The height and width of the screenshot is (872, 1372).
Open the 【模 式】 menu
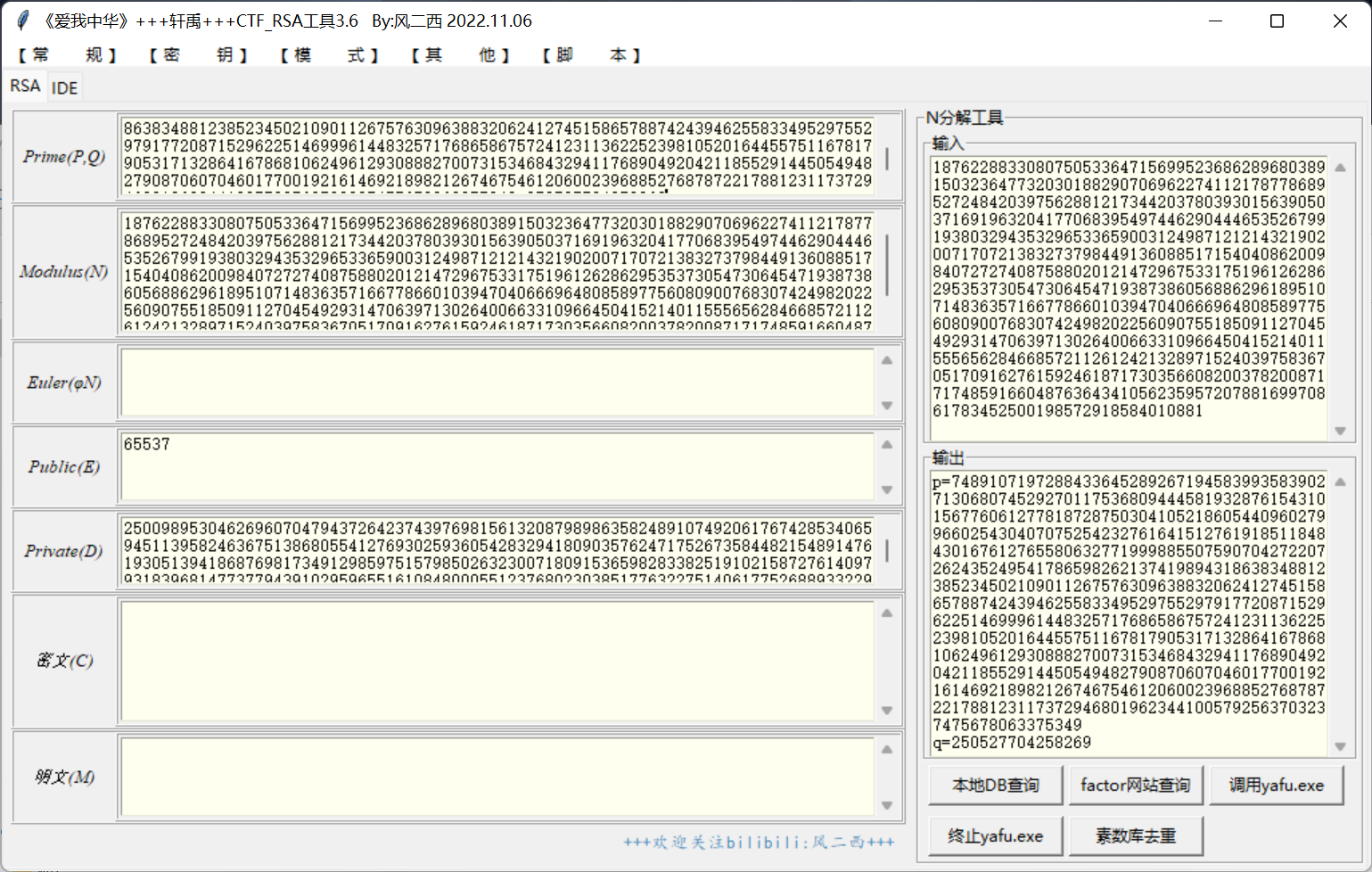tap(330, 55)
